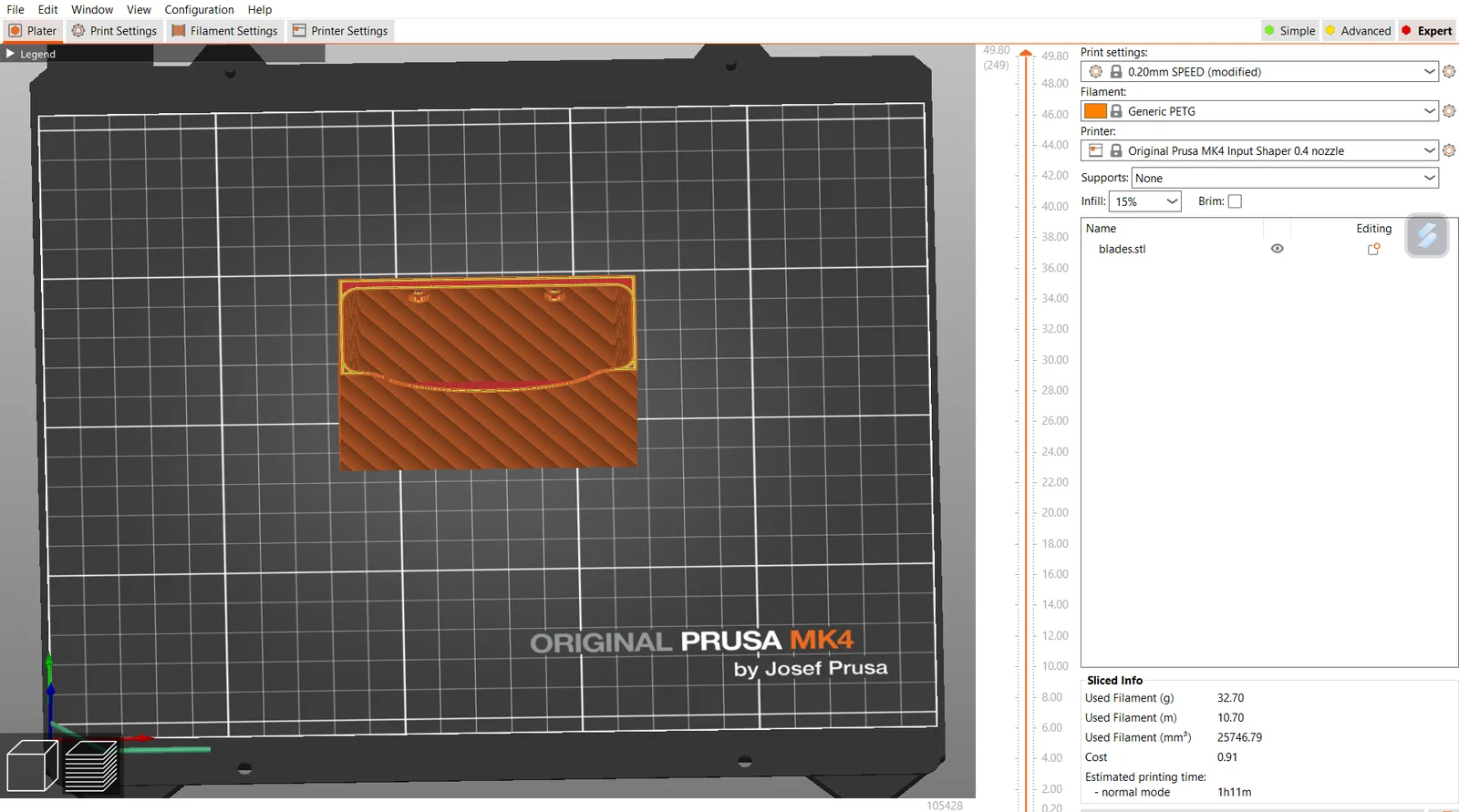Click the printer icon inside the Printer preset

coord(1096,150)
